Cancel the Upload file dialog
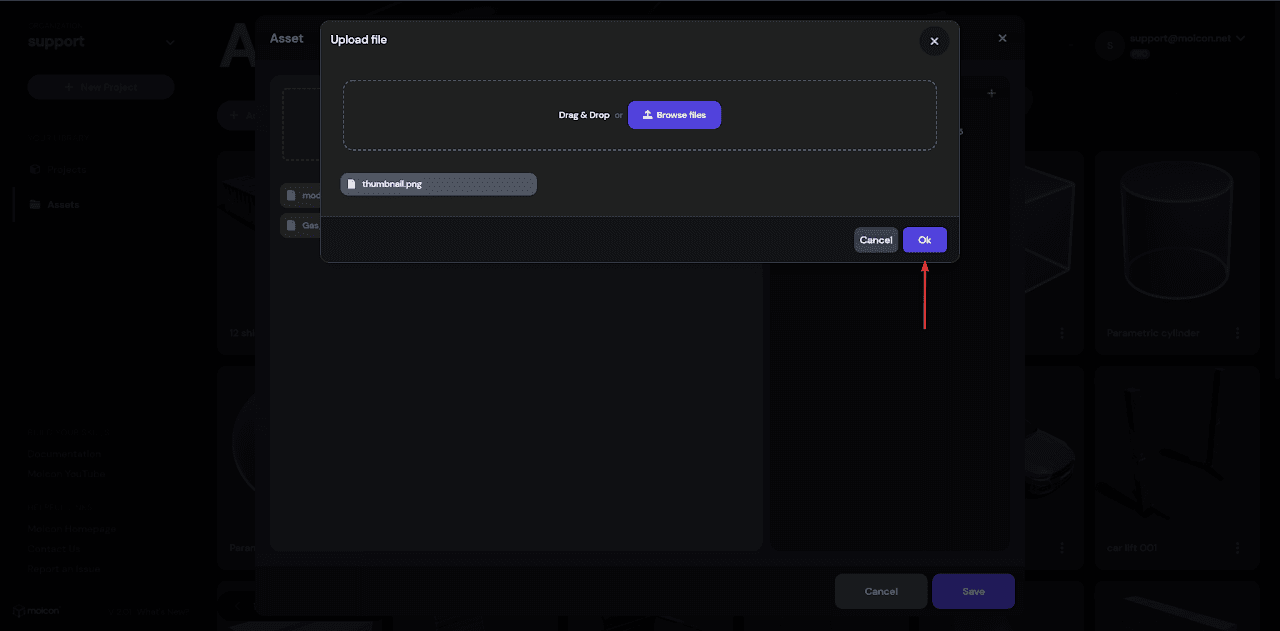 coord(875,240)
